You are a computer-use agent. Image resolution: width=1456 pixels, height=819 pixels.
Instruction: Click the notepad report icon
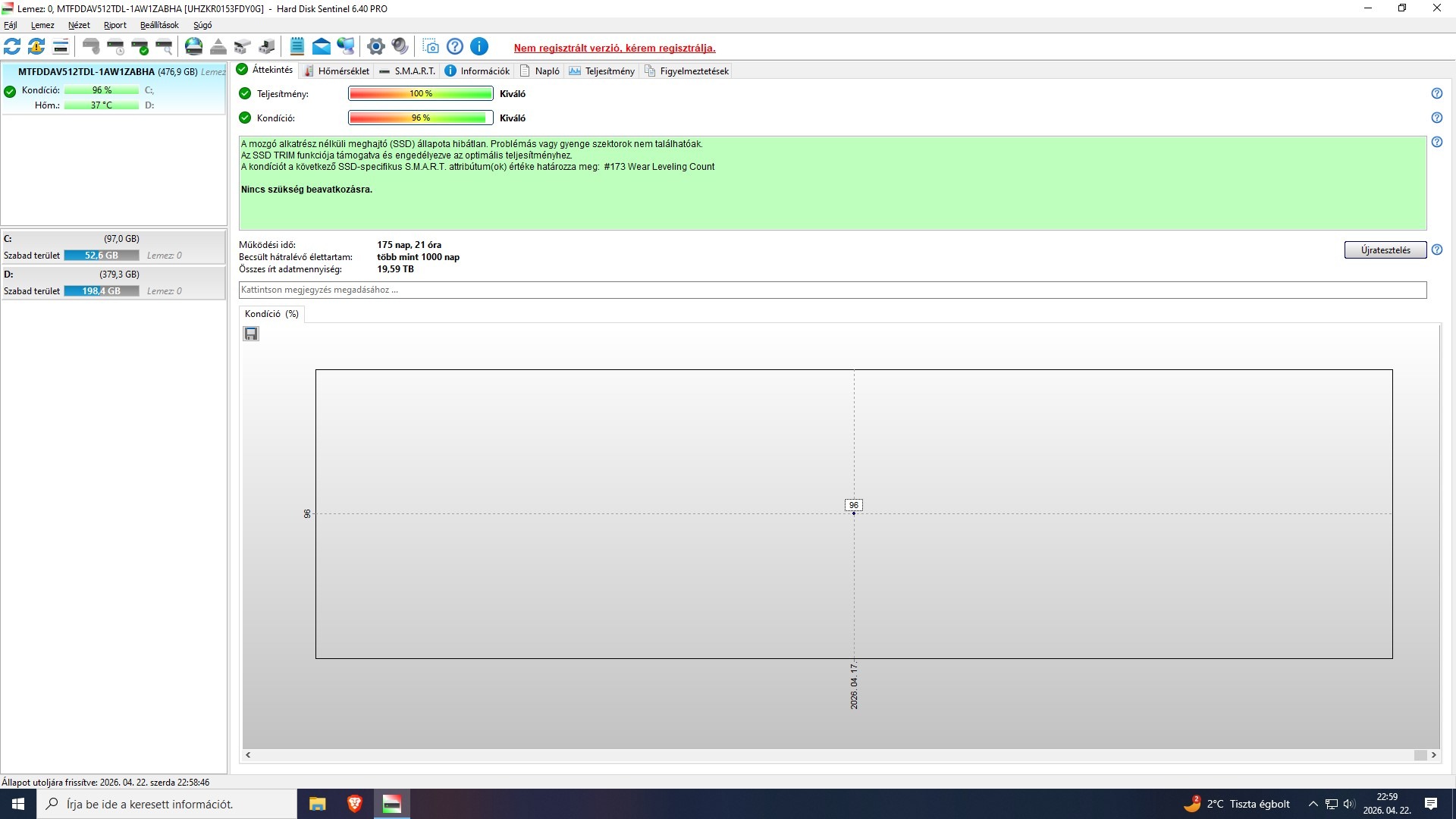pyautogui.click(x=297, y=47)
